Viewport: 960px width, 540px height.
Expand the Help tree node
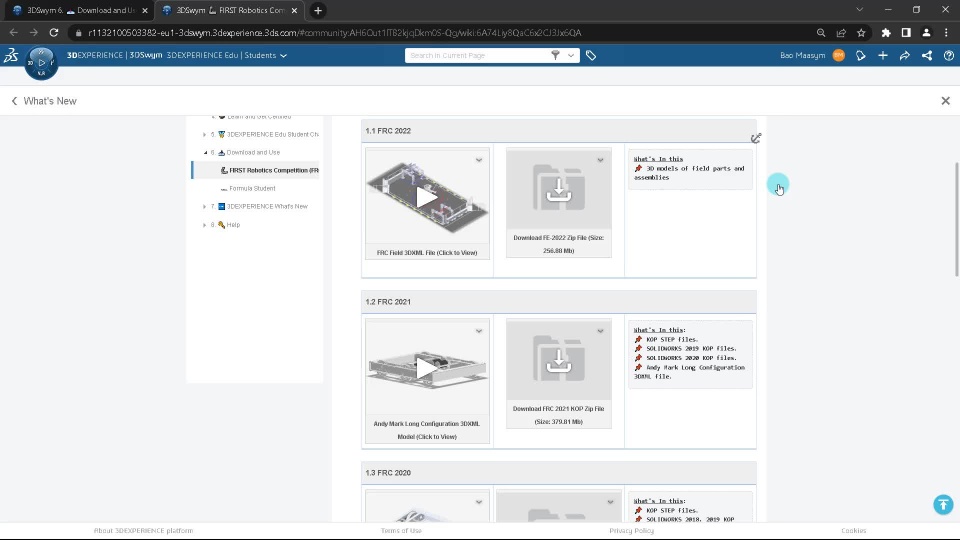click(x=204, y=225)
